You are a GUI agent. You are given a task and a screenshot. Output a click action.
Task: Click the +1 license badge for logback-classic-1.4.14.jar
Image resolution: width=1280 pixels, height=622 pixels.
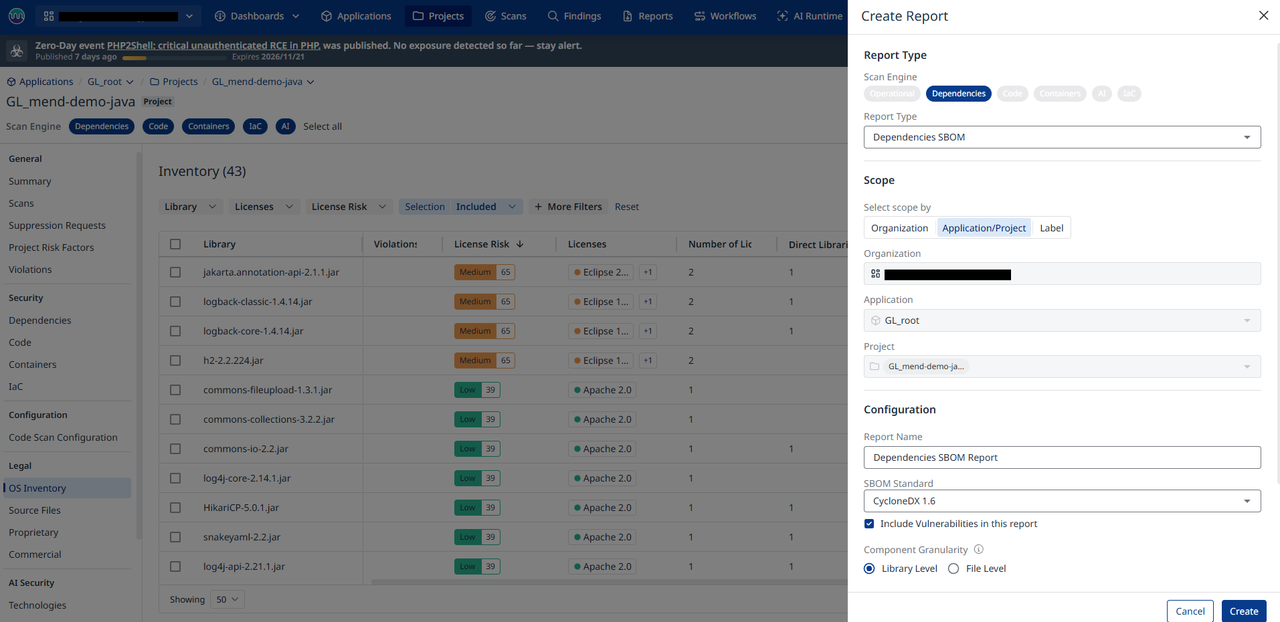pos(648,301)
